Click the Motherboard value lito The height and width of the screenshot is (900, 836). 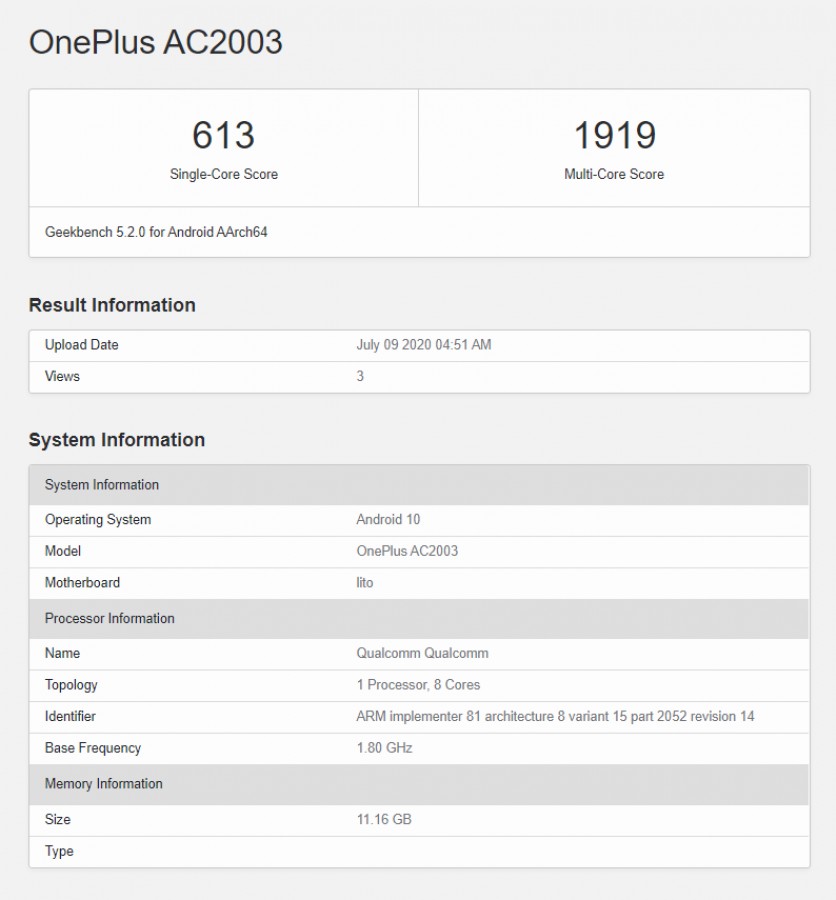[x=366, y=583]
